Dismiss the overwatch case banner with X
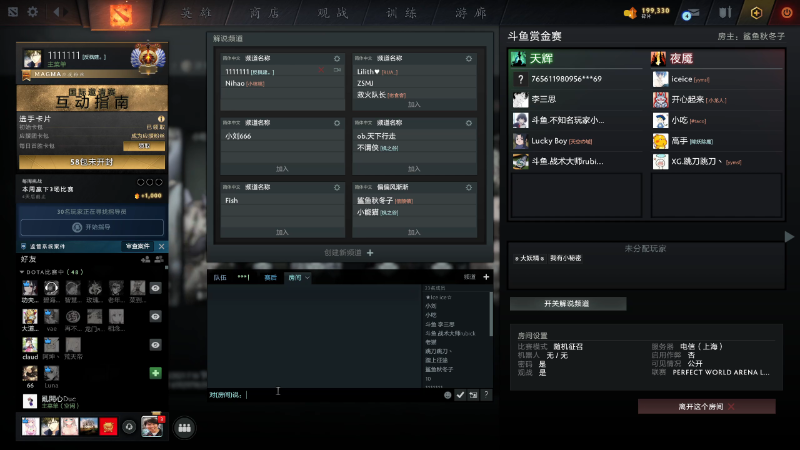Viewport: 800px width, 450px height. tap(161, 246)
